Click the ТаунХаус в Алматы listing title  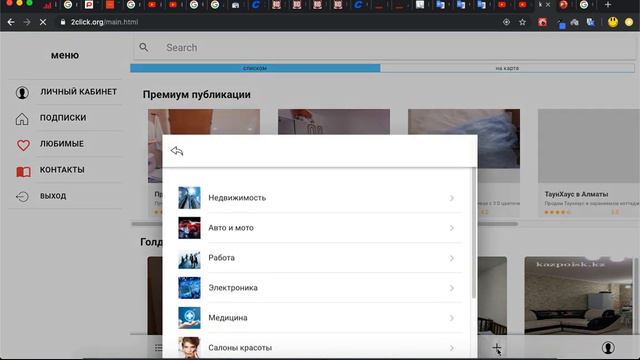(576, 194)
